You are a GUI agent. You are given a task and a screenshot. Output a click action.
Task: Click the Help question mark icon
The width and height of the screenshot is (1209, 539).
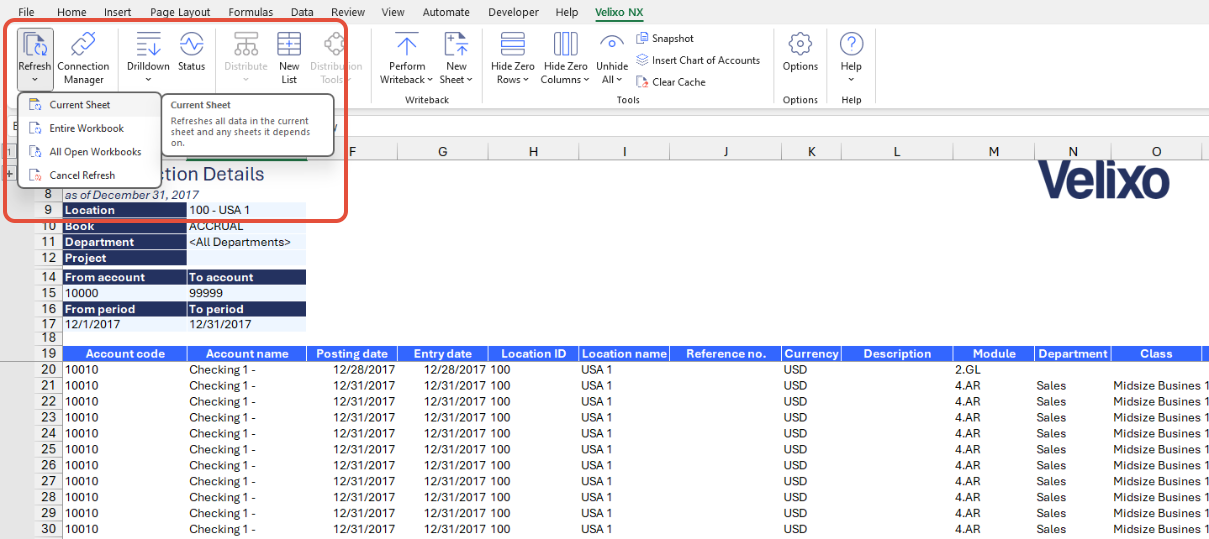pyautogui.click(x=851, y=44)
